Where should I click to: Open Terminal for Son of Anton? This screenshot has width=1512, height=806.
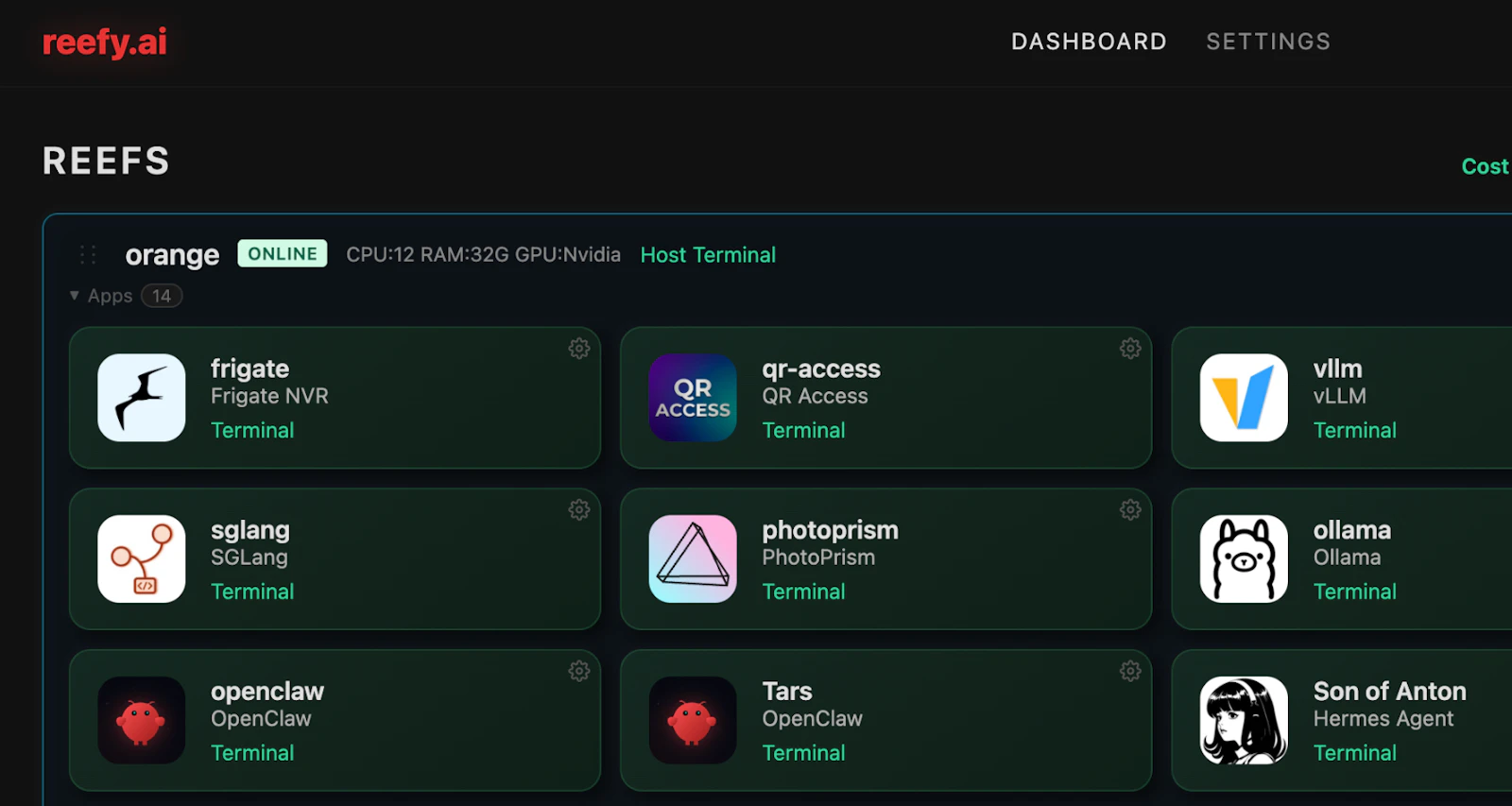pyautogui.click(x=1354, y=753)
